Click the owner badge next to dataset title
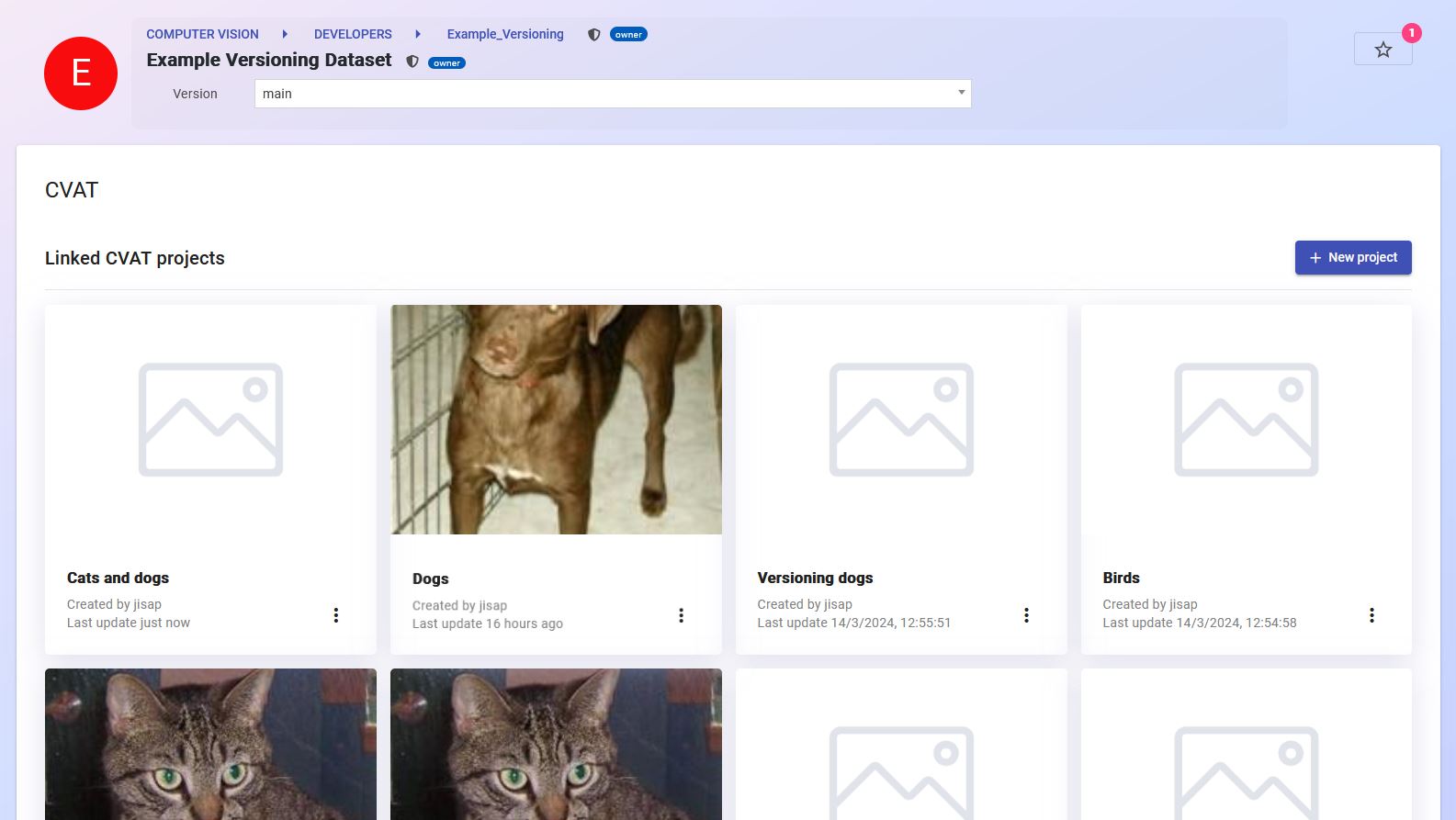This screenshot has height=820, width=1456. tap(446, 63)
